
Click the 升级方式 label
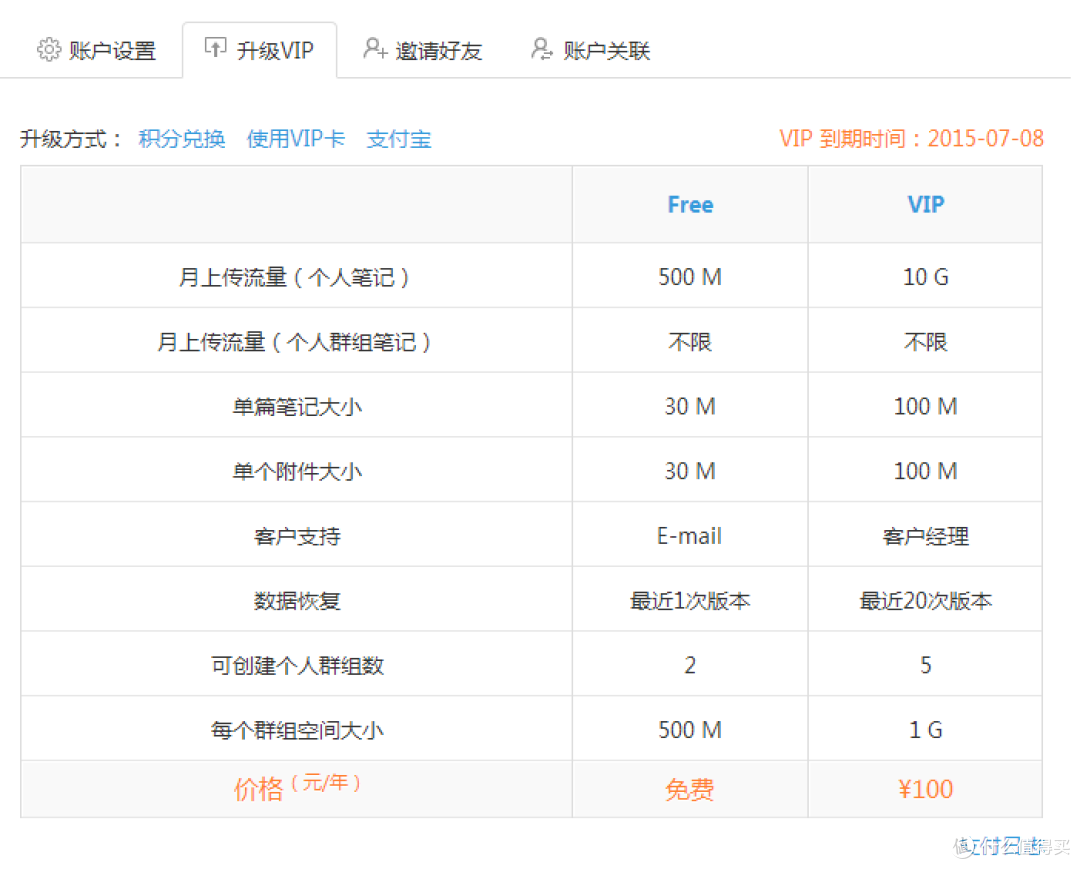(71, 139)
